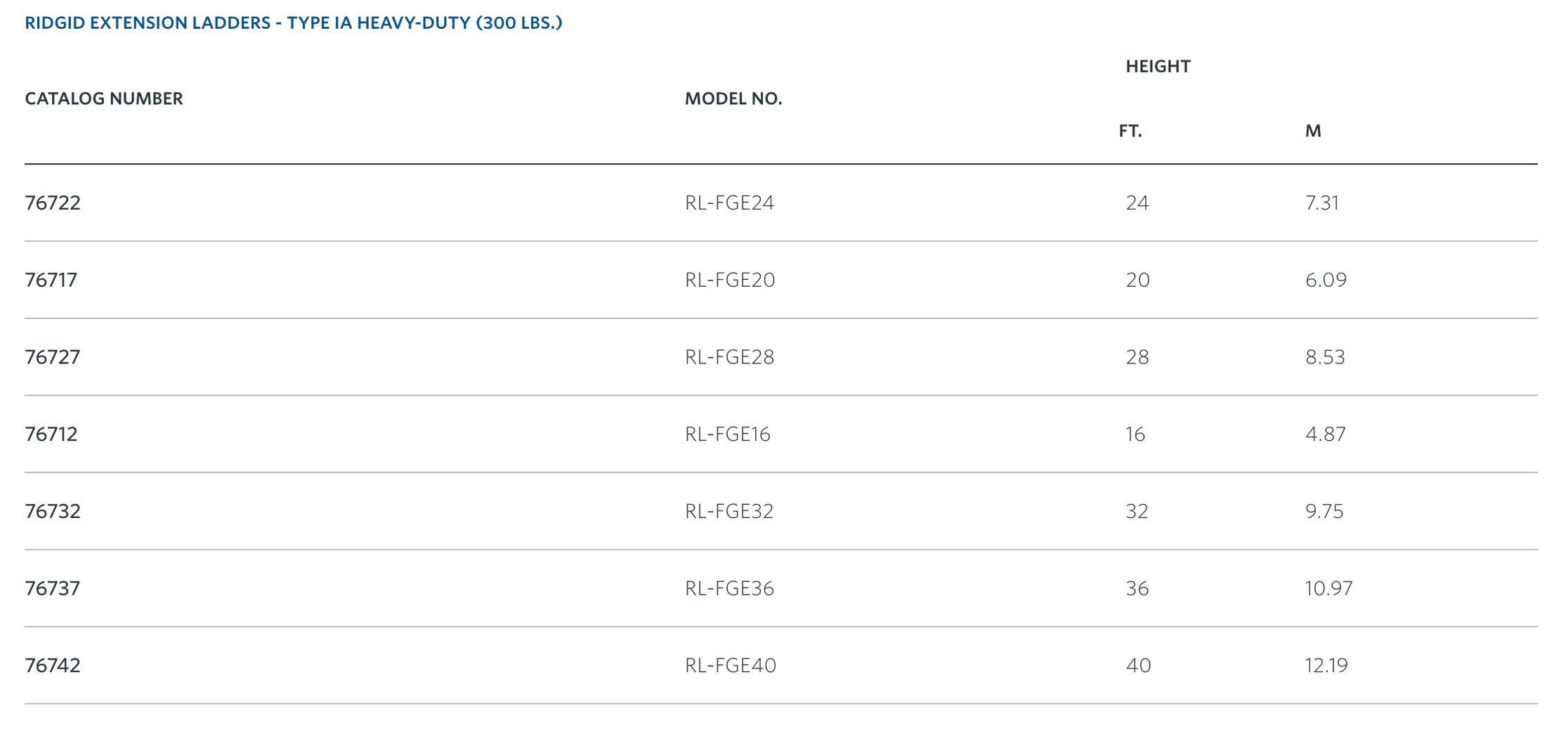Click the Ridgid Extension Ladders table title
The width and height of the screenshot is (1568, 743).
(294, 23)
